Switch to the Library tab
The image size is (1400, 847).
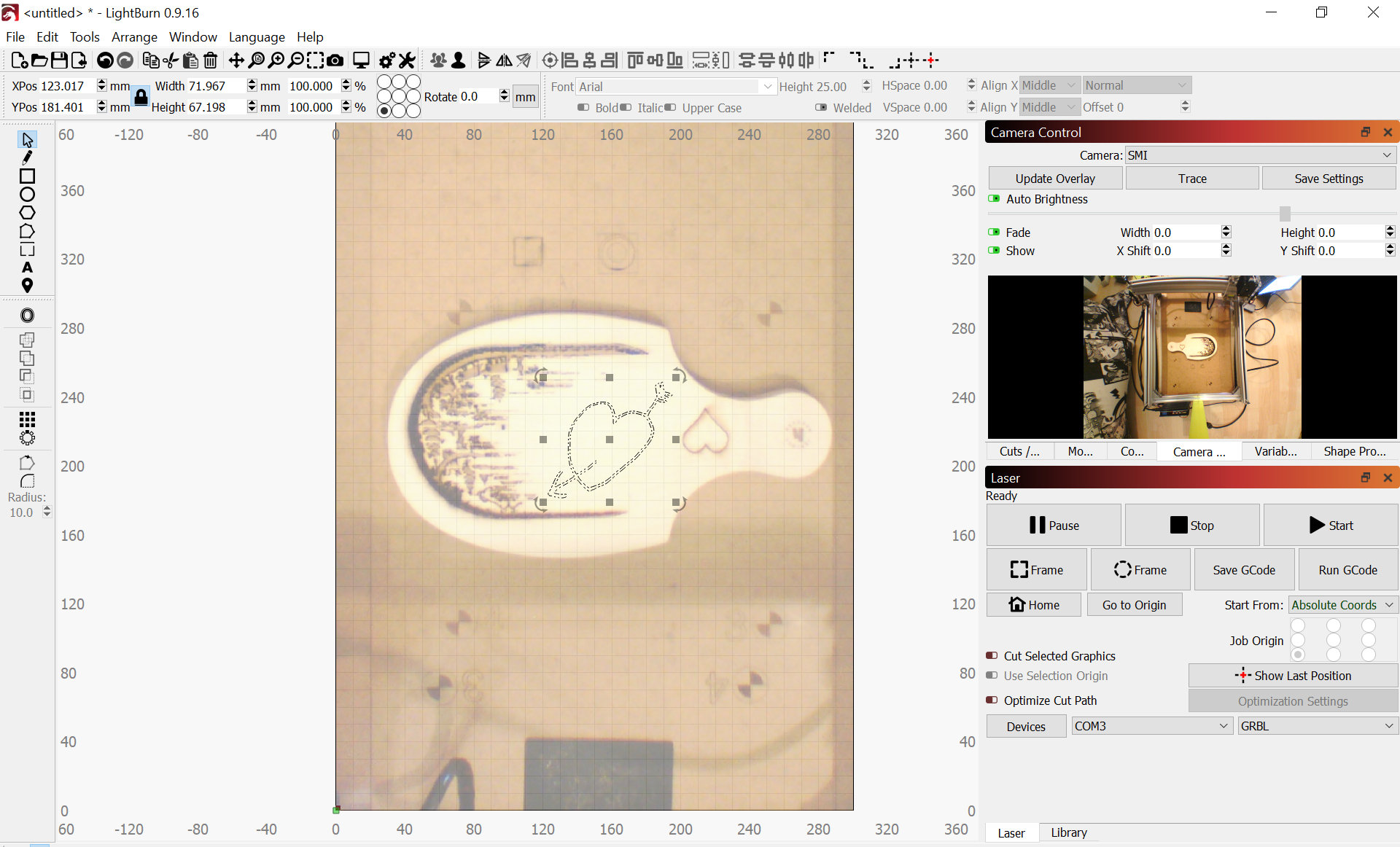pyautogui.click(x=1067, y=832)
